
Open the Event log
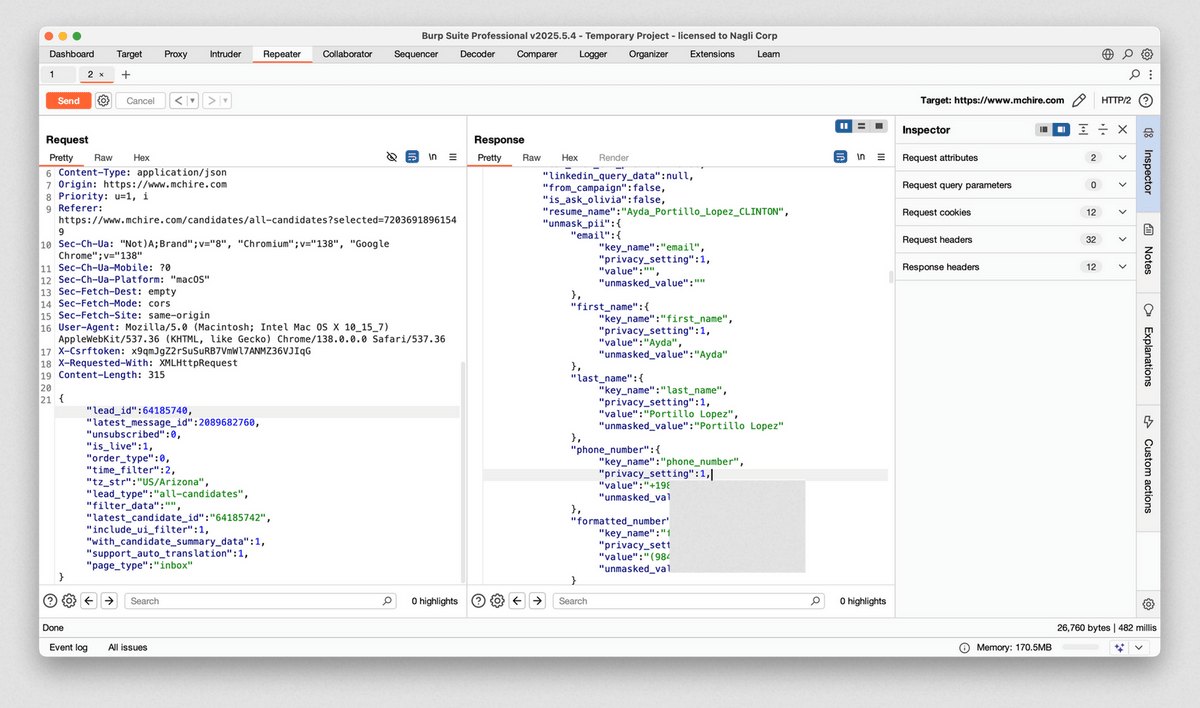68,647
